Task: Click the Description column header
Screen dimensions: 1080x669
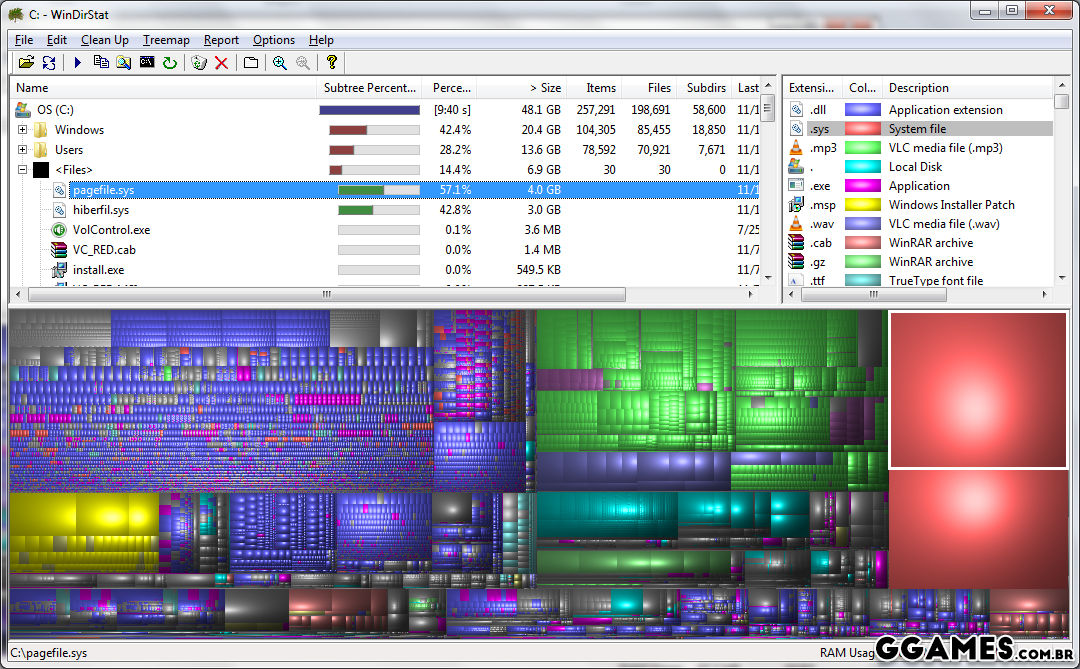Action: coord(918,88)
